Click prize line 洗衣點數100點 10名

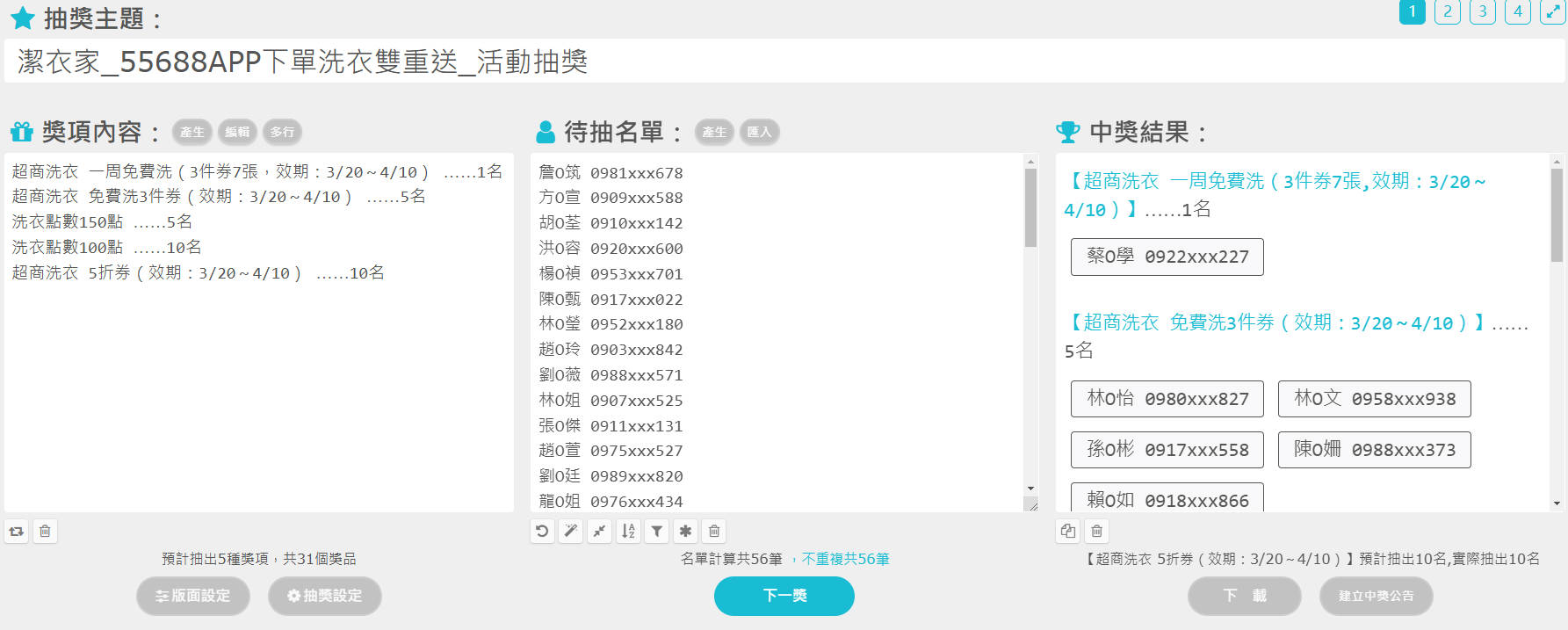click(x=106, y=248)
